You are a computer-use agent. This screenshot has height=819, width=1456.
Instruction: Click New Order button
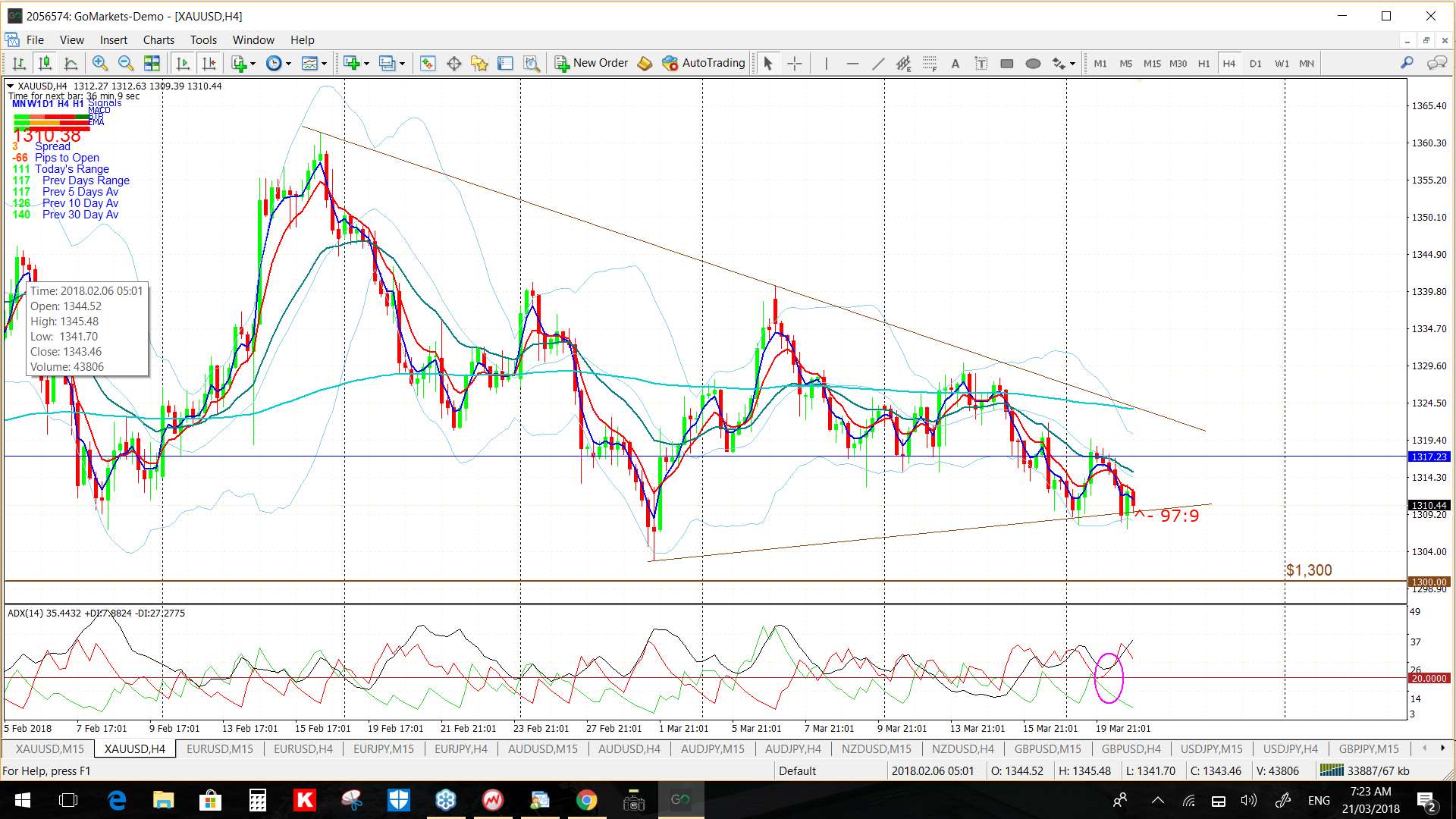tap(591, 64)
